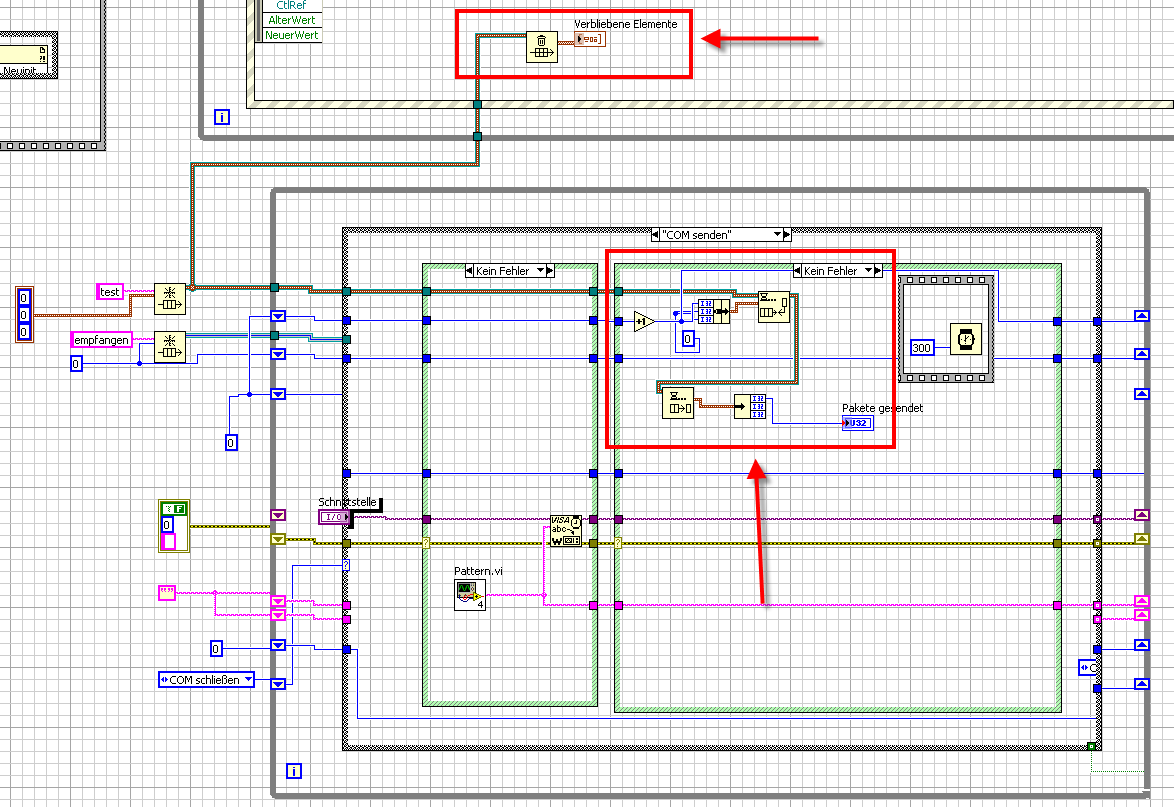Go to next case of COM senden structure

(787, 234)
